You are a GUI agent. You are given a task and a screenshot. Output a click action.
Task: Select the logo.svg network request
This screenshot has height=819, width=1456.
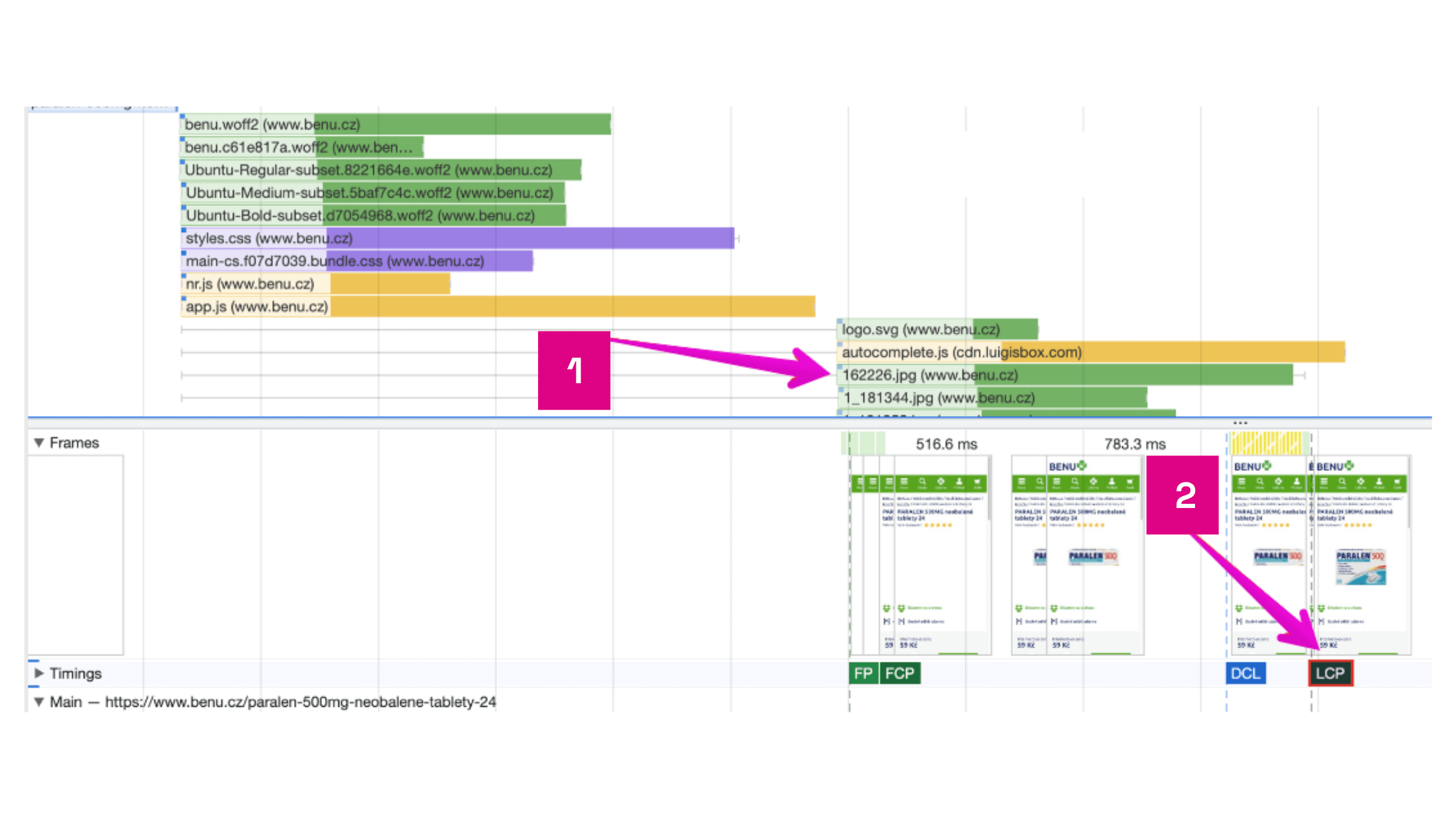[936, 330]
